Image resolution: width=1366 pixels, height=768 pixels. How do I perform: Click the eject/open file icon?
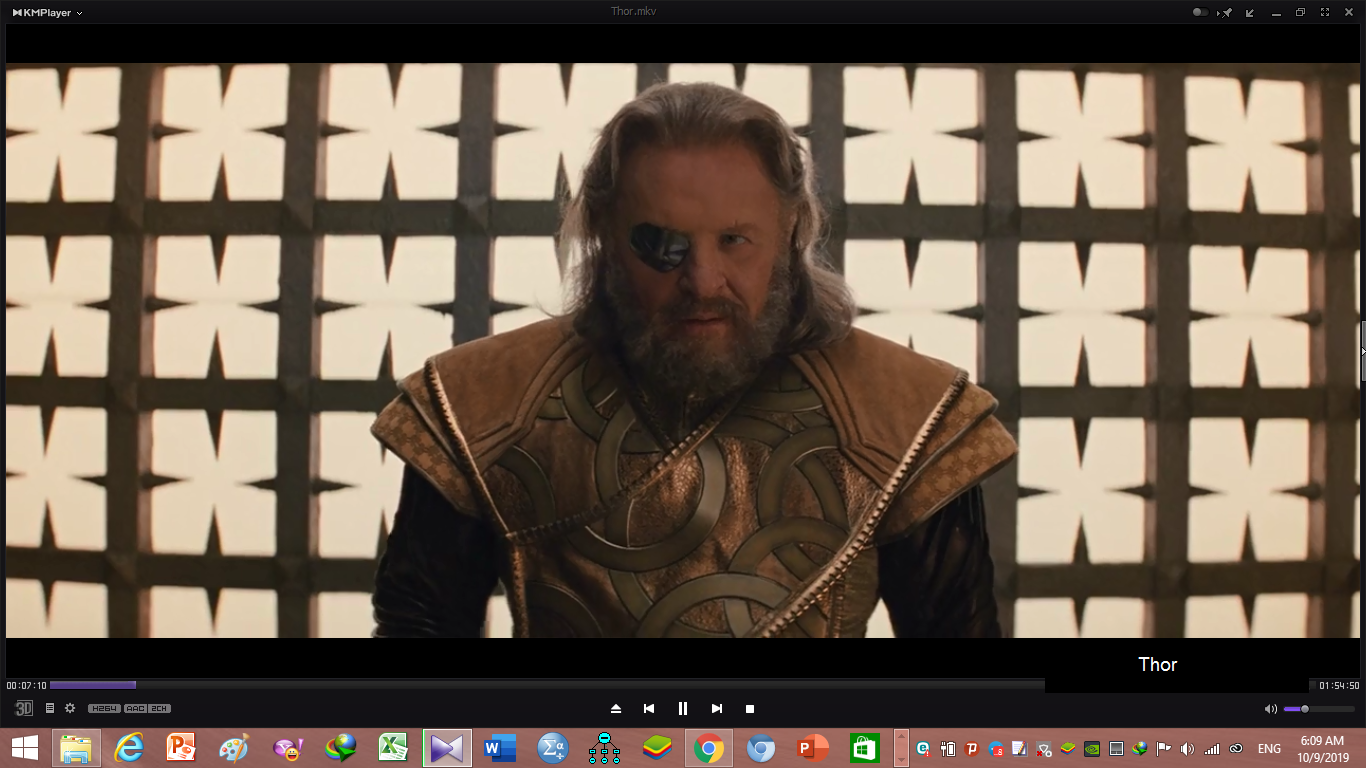coord(616,708)
